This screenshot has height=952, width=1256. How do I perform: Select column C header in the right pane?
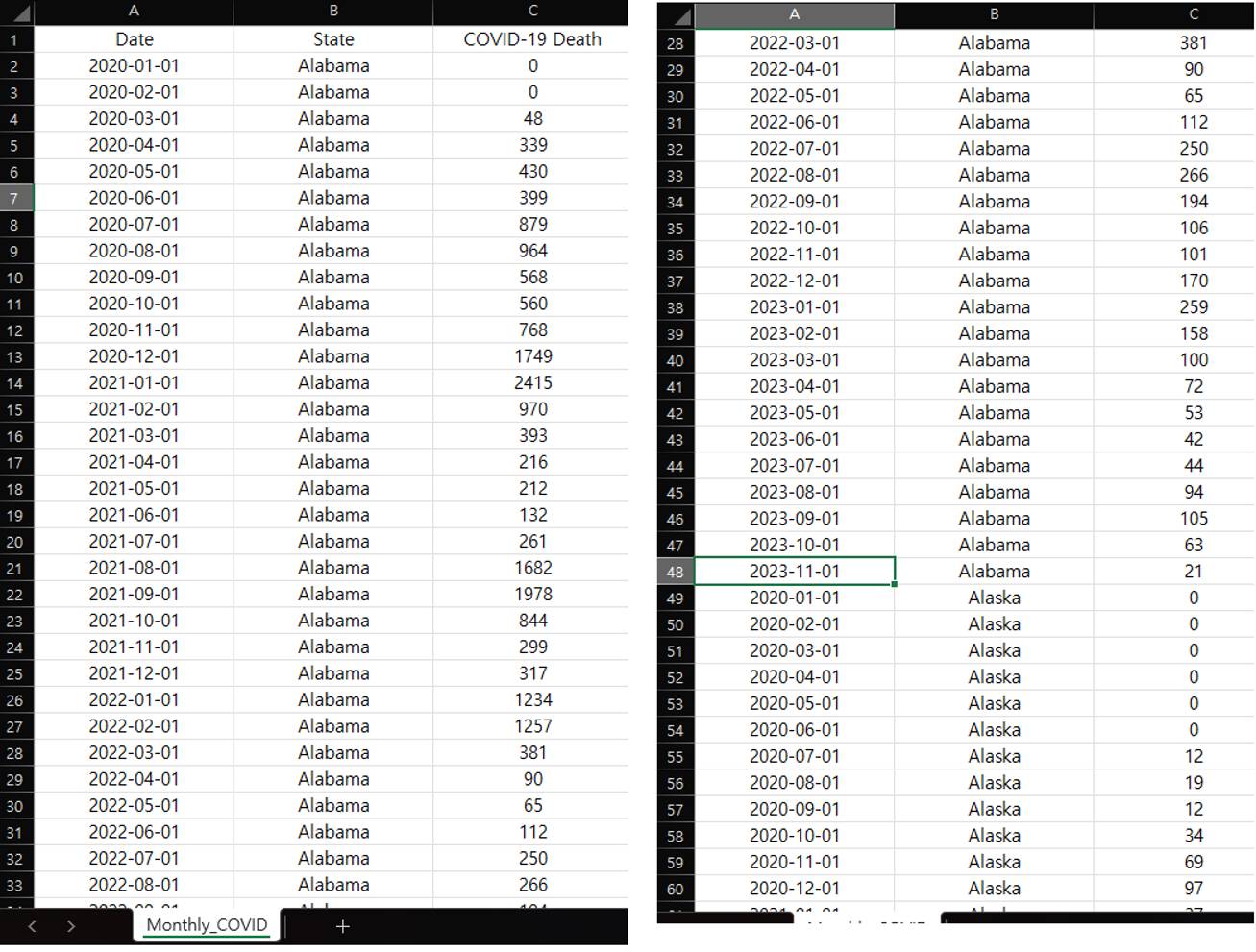tap(1193, 15)
